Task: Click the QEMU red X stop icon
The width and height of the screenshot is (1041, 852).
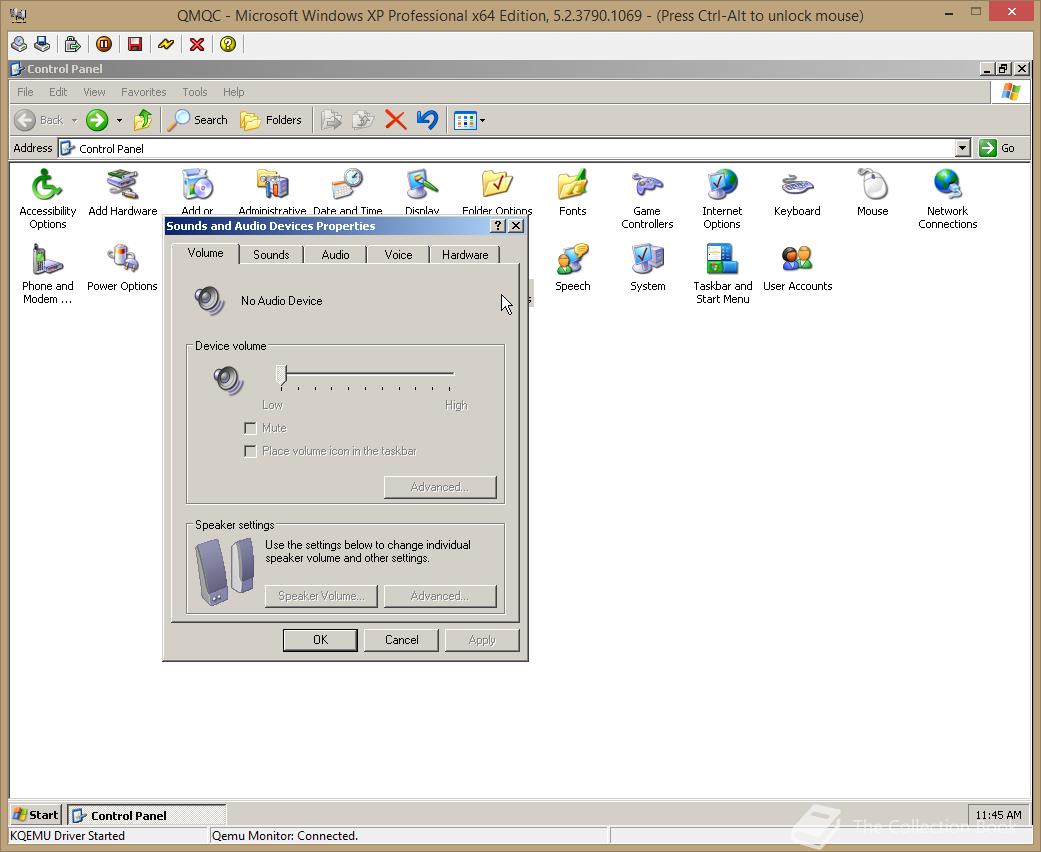Action: click(x=197, y=44)
